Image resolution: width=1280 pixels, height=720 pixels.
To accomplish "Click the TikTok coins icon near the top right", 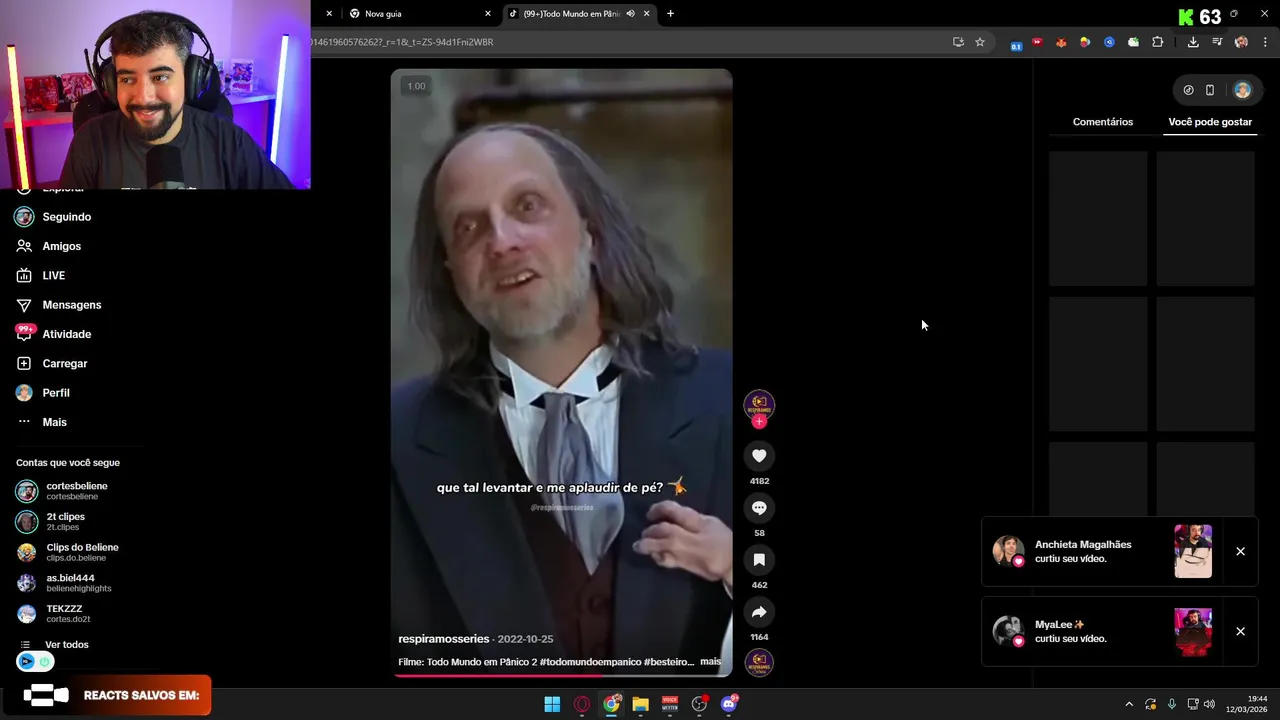I will point(1188,90).
